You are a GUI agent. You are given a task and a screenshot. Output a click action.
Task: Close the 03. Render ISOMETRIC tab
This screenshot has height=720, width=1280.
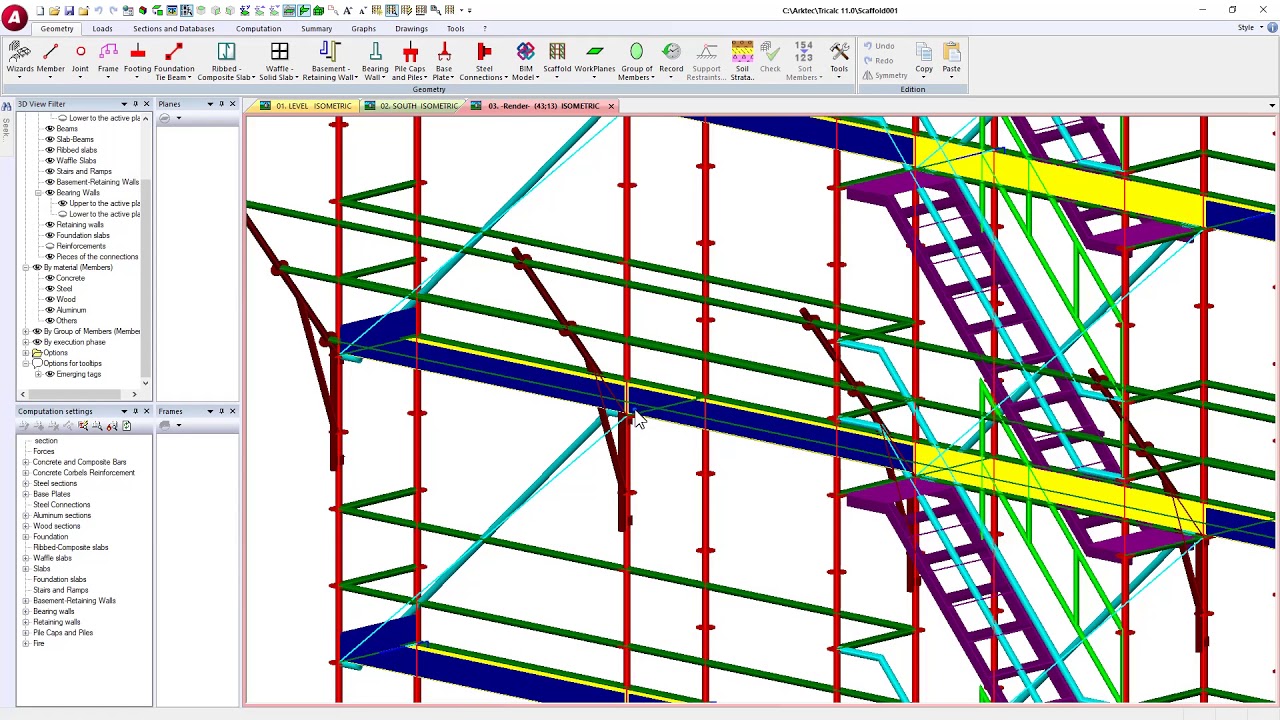(x=611, y=106)
